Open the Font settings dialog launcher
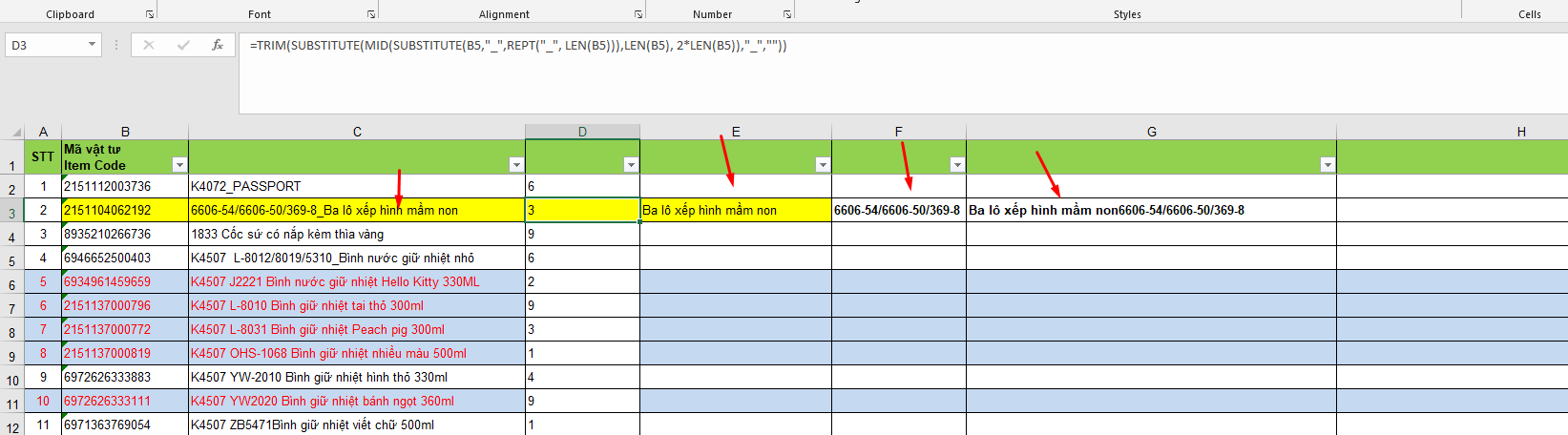This screenshot has width=1568, height=435. tap(371, 14)
